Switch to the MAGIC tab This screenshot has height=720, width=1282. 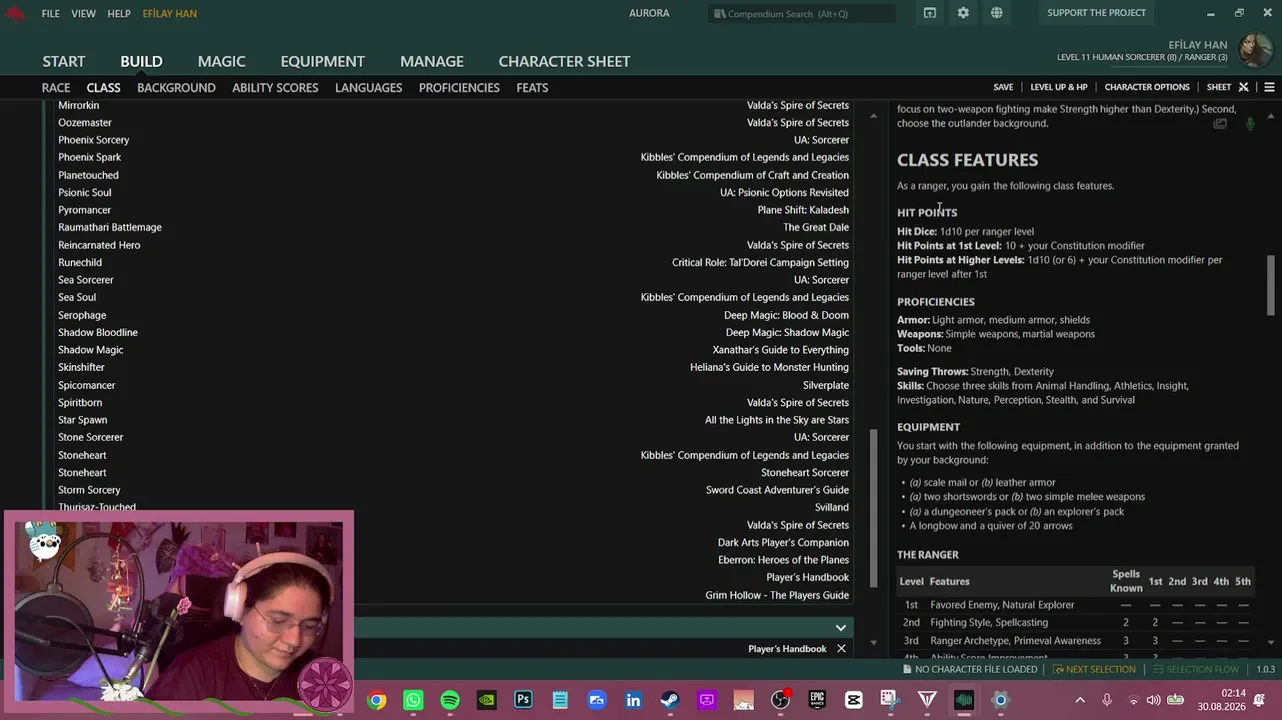[221, 61]
